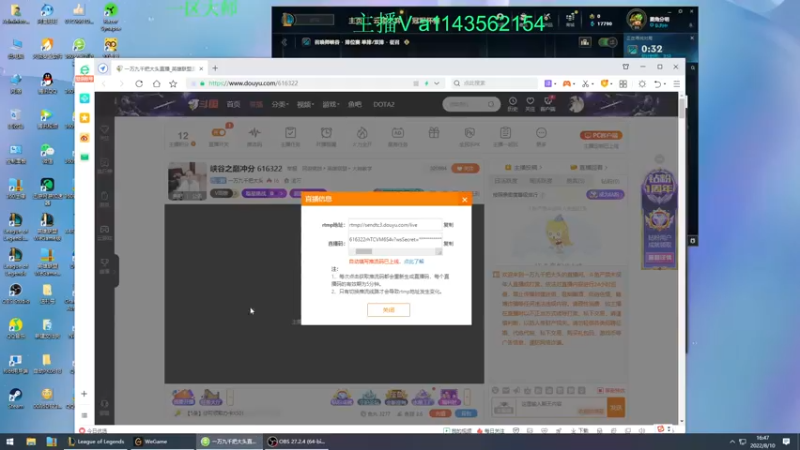Open the blue link beside the red notice
Image resolution: width=800 pixels, height=450 pixels.
(413, 262)
